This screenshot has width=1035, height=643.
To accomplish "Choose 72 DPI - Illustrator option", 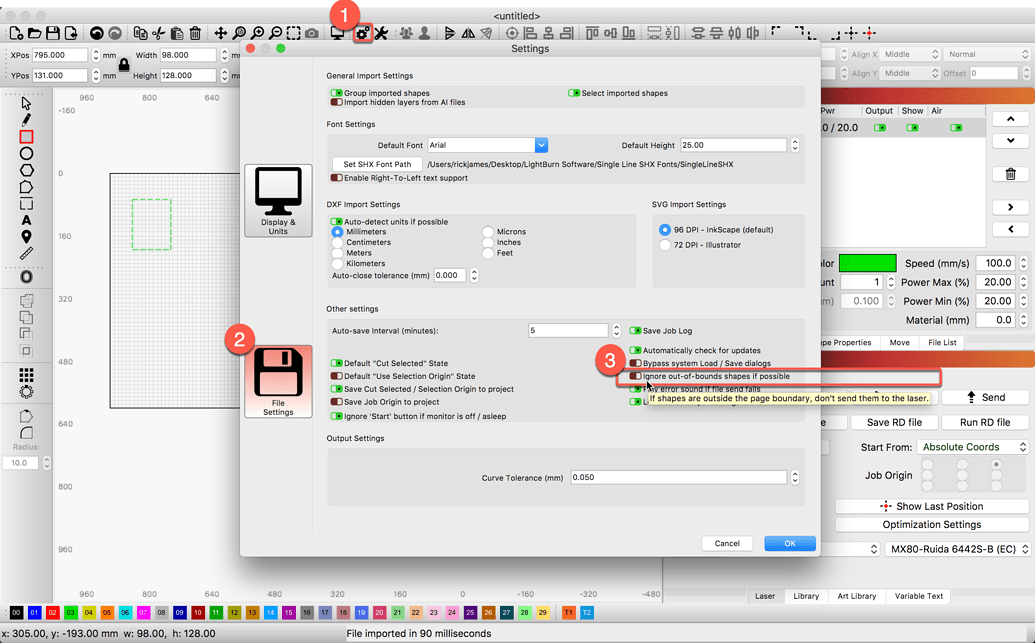I will [x=665, y=246].
